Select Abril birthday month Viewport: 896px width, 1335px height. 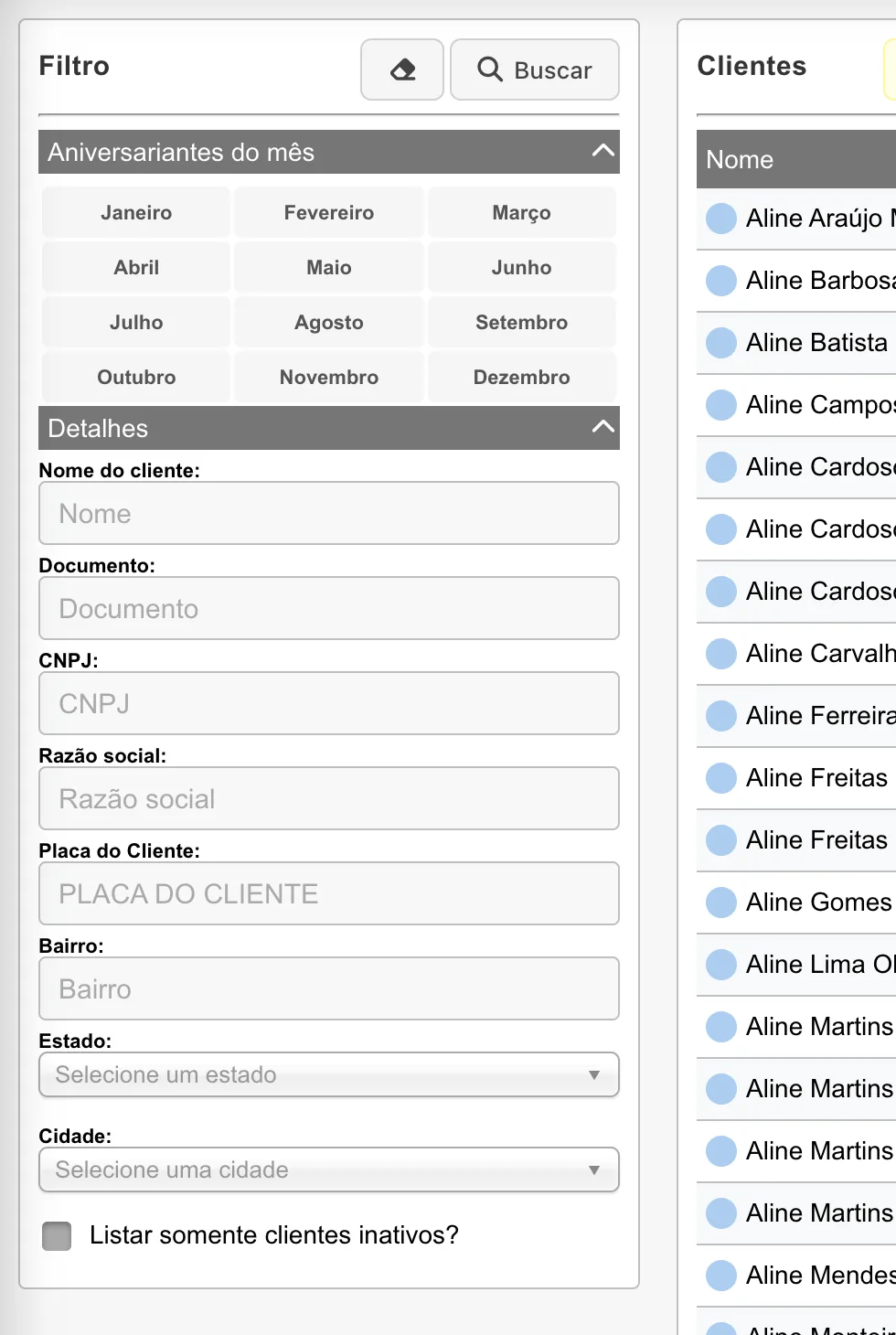pos(136,267)
